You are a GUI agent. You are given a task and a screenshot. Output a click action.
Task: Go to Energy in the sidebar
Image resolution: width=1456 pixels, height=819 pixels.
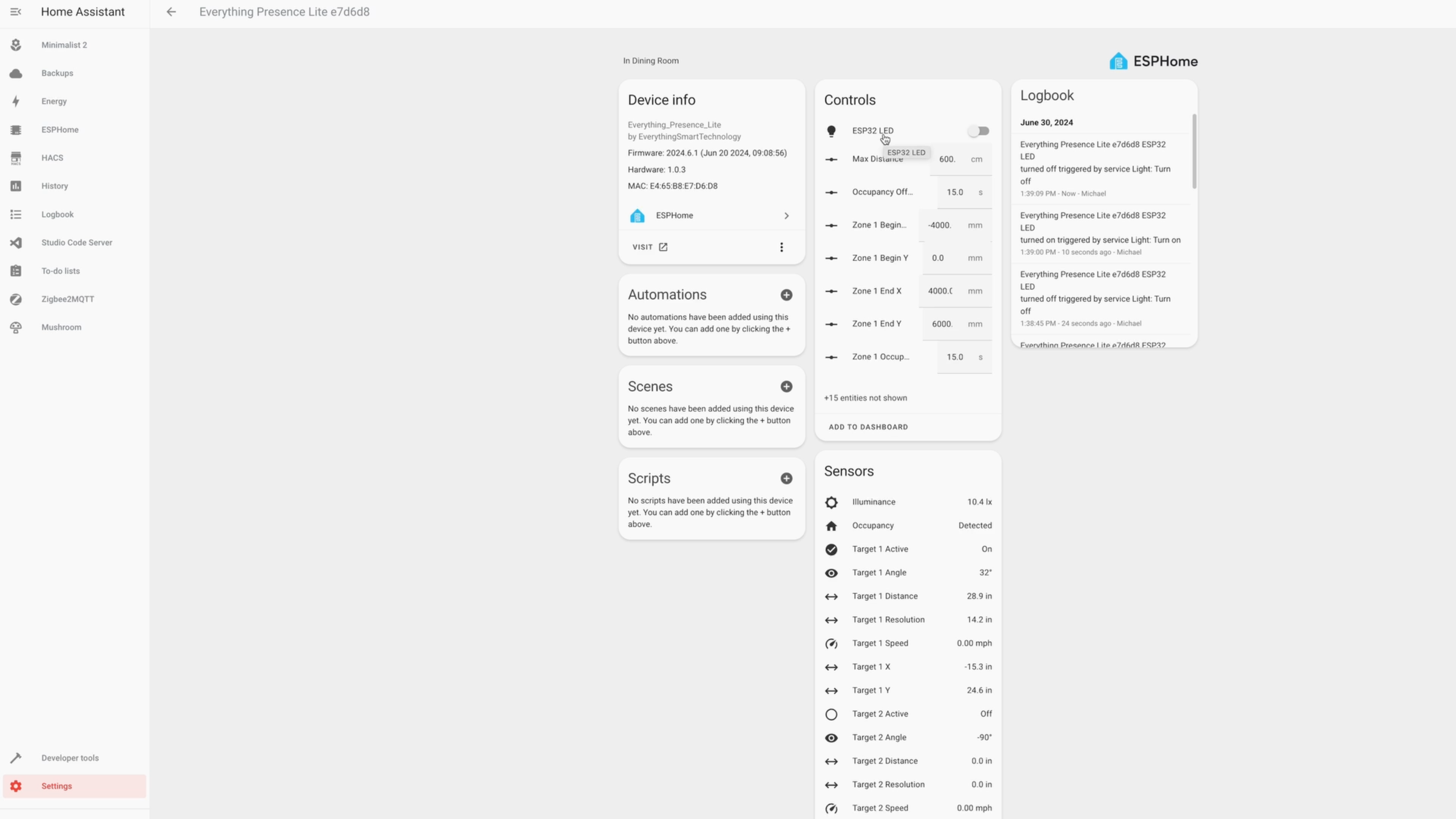tap(54, 101)
